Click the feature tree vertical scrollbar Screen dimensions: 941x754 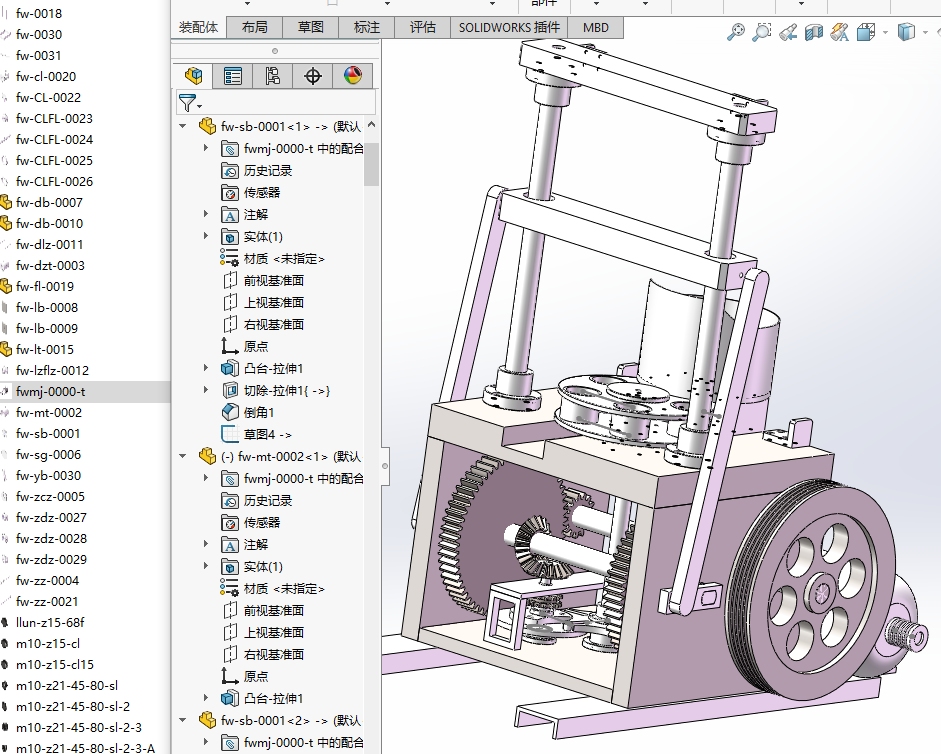tap(372, 165)
